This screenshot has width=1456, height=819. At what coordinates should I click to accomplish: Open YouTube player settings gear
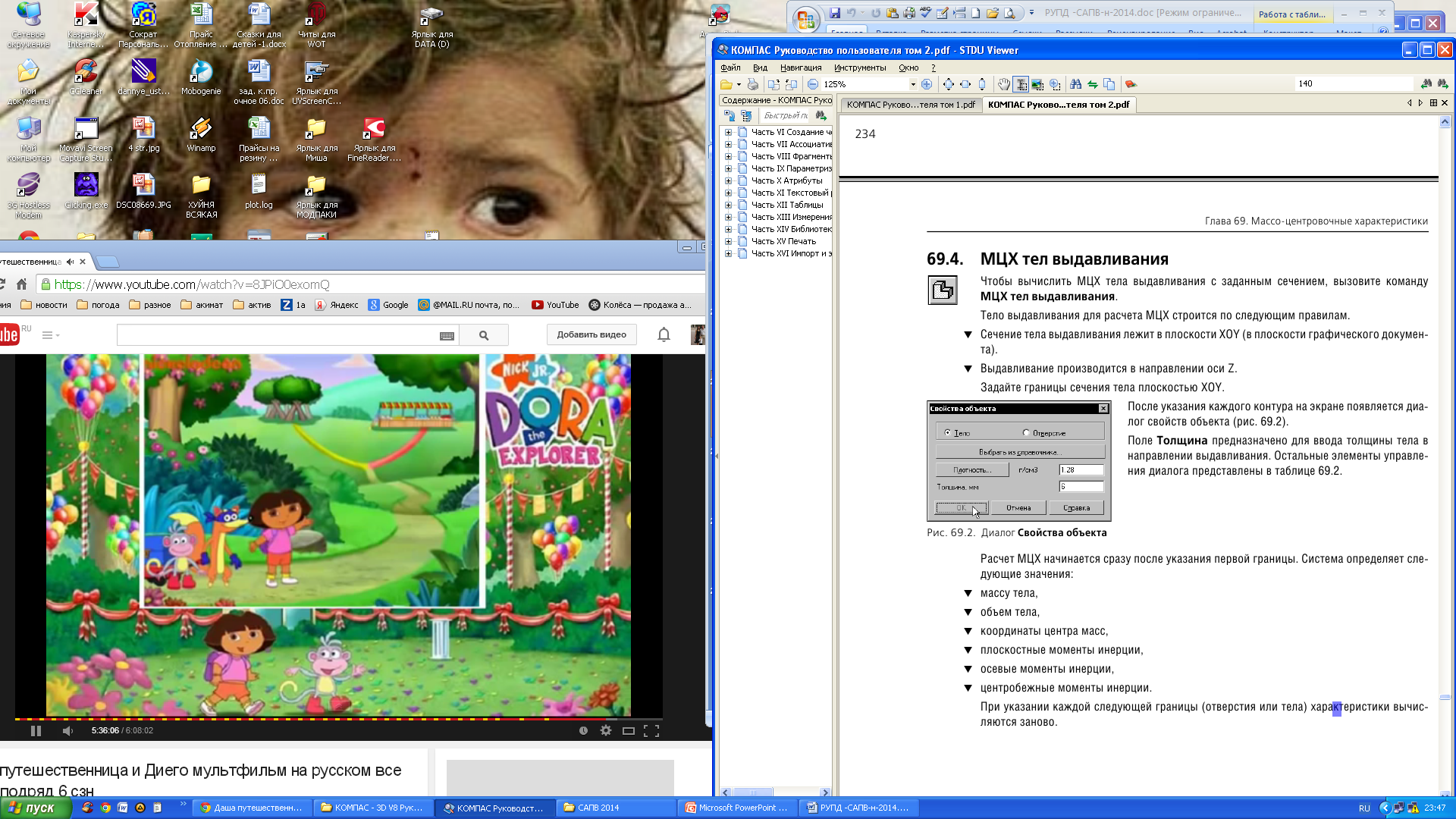pos(605,730)
